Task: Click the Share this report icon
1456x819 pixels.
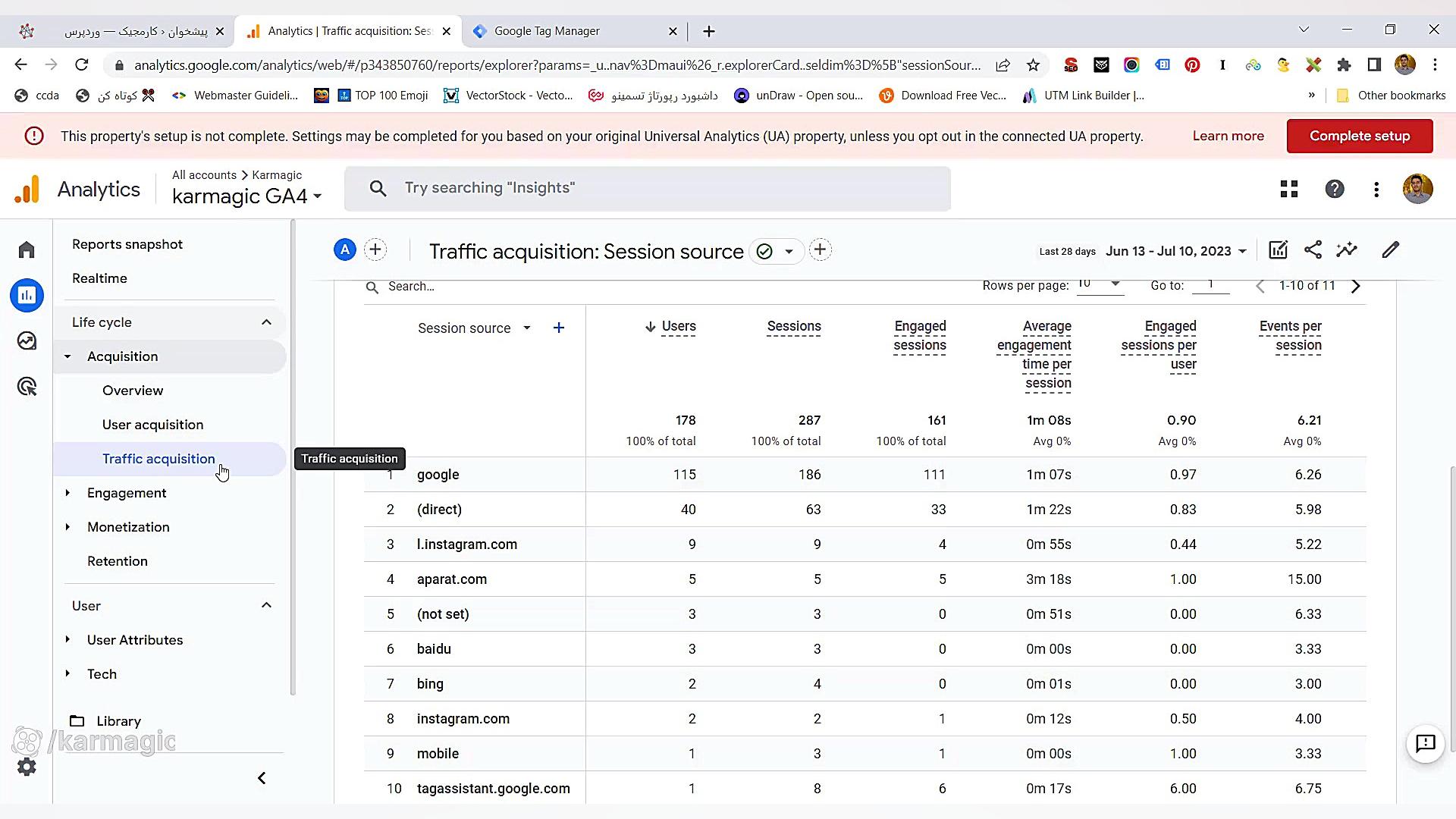Action: point(1313,250)
